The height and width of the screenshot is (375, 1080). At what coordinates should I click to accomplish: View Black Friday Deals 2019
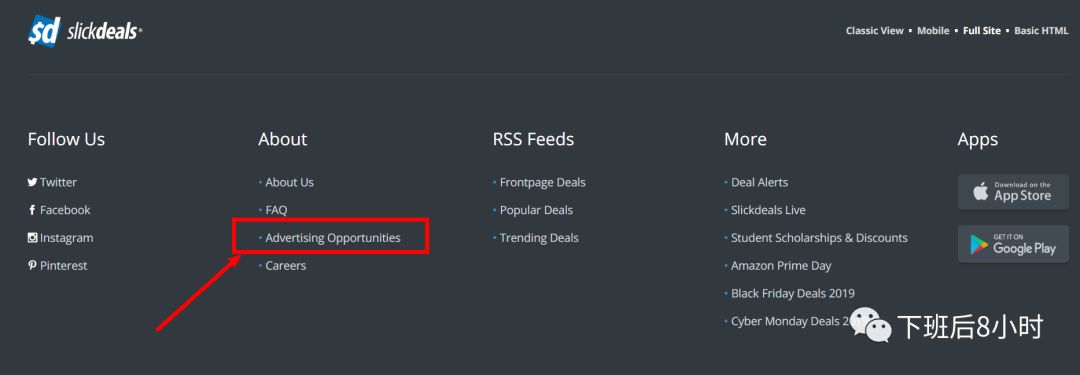(793, 293)
